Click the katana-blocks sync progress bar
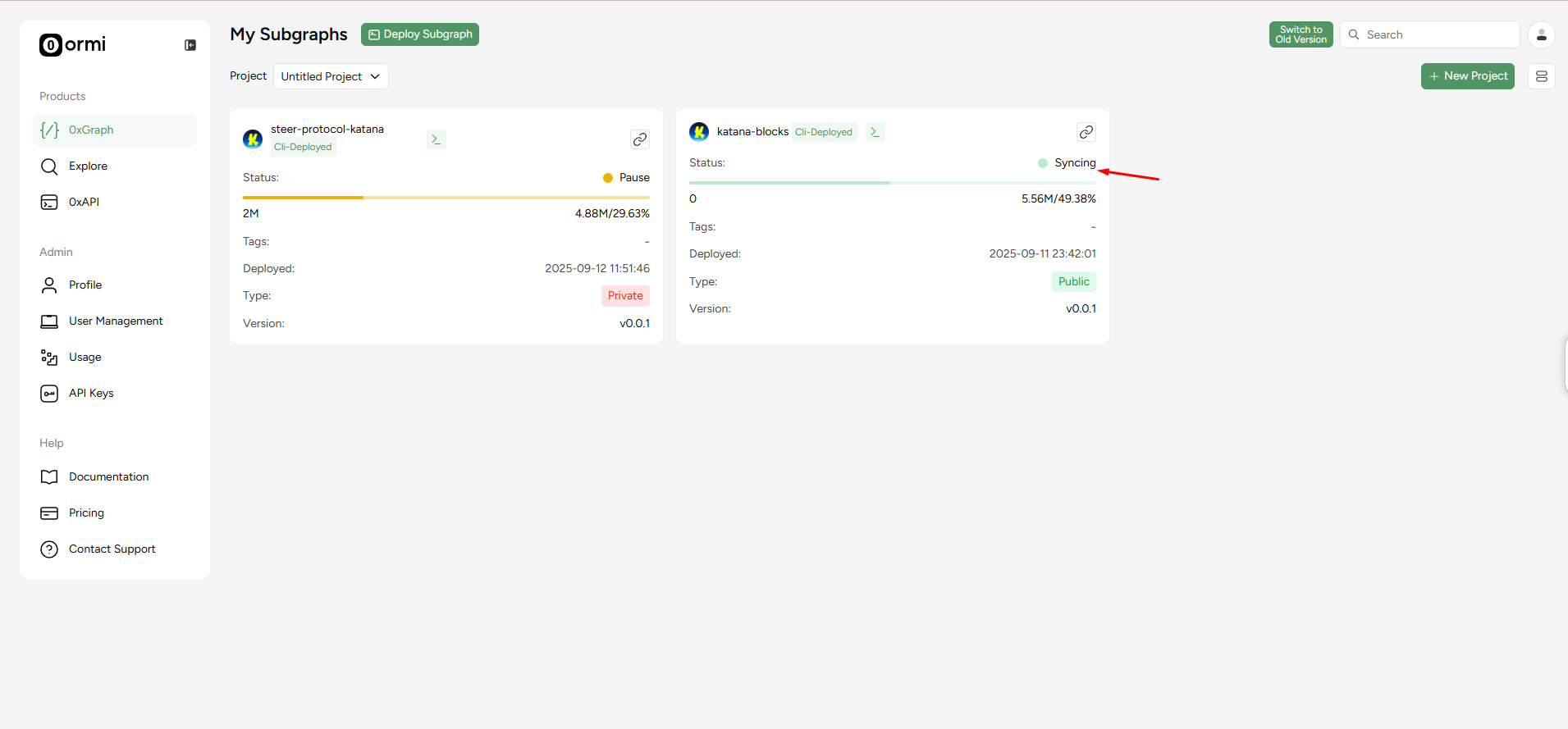Screen dimensions: 1568x729 point(893,183)
